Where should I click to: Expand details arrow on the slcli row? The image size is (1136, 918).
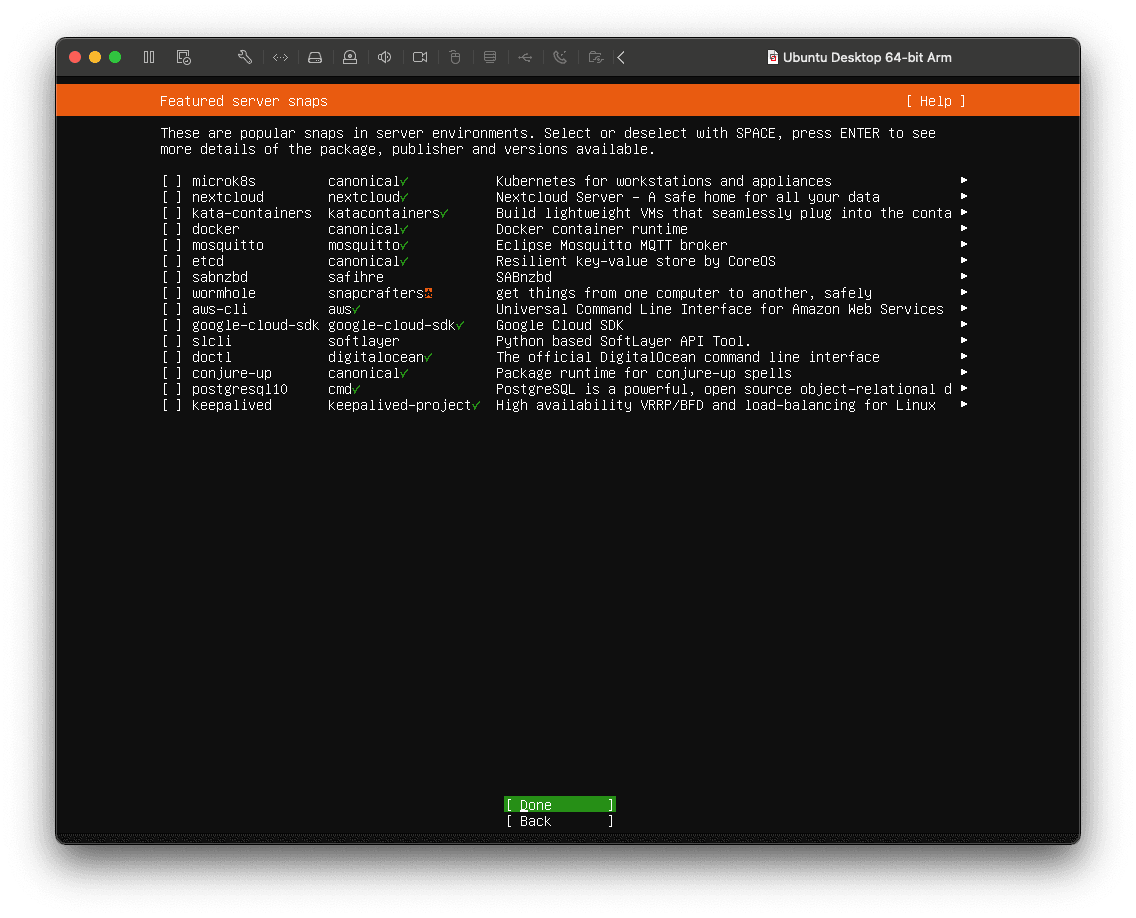click(964, 340)
